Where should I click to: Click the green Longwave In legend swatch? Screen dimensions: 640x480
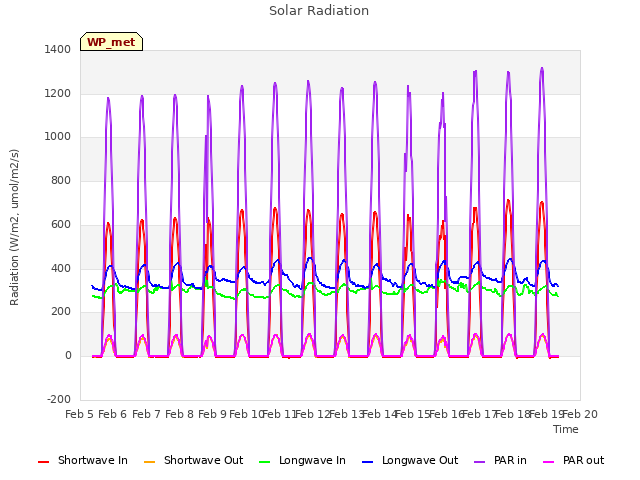(264, 462)
